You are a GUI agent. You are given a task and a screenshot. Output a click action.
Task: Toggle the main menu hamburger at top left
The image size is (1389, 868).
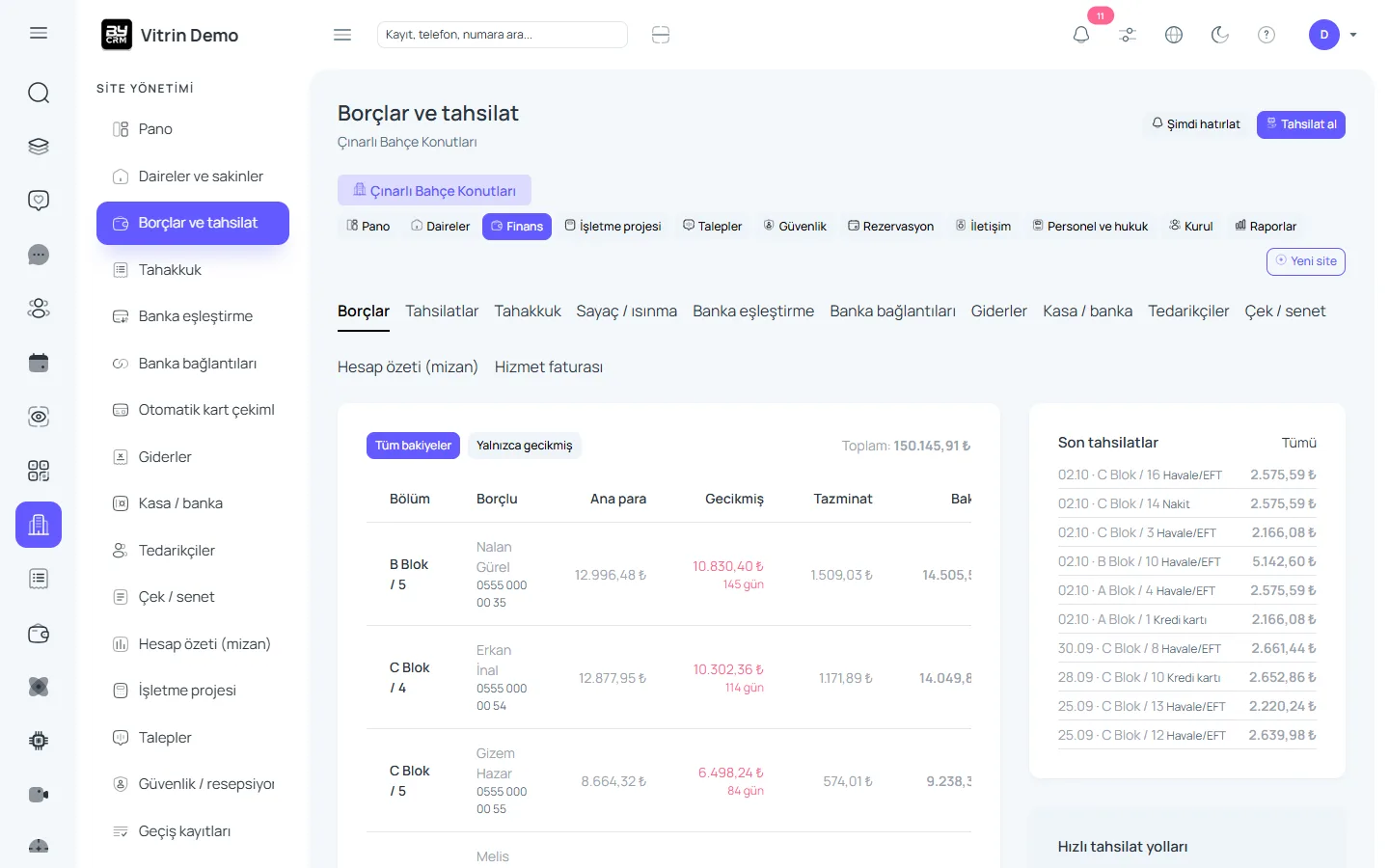click(39, 33)
